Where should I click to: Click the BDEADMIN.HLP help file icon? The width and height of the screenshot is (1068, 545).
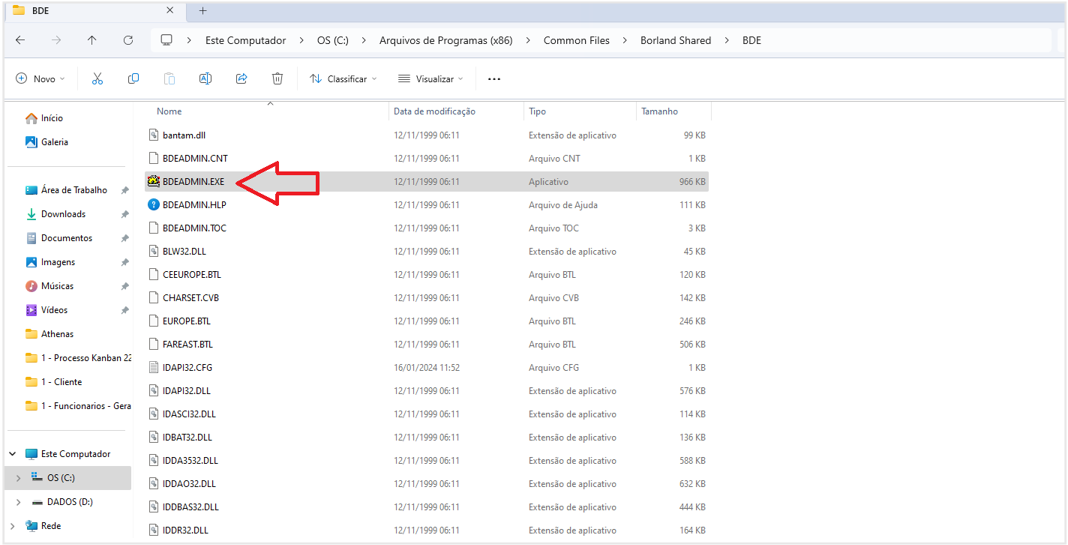coord(153,204)
